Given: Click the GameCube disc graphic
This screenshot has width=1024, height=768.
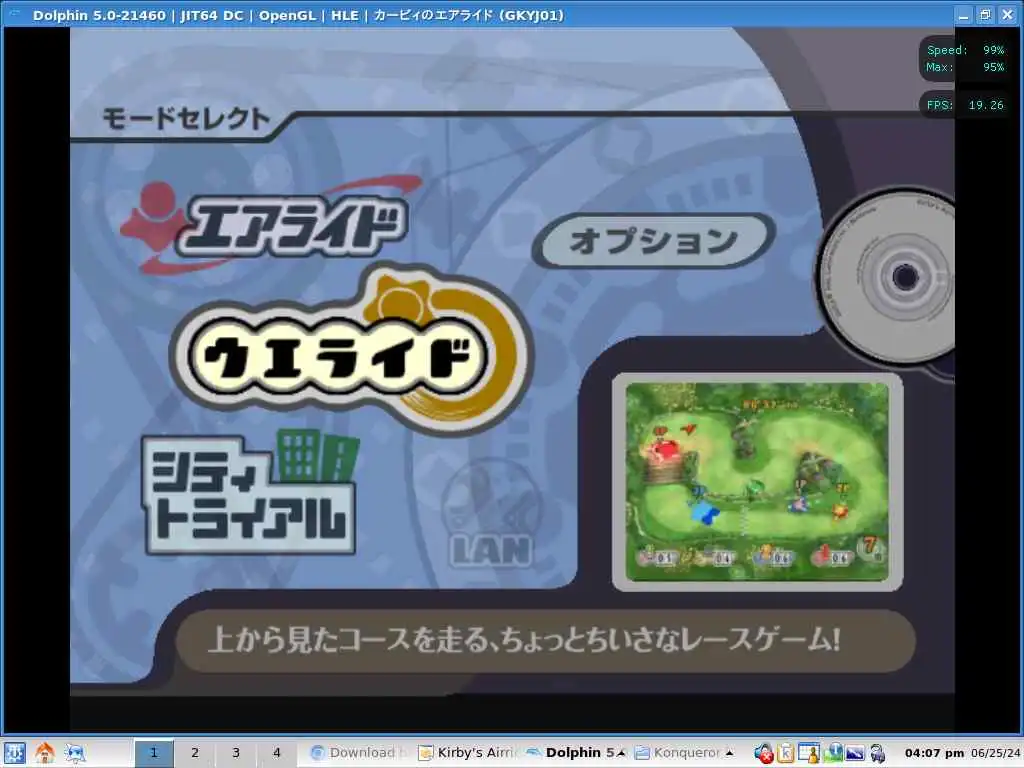Looking at the screenshot, I should click(885, 278).
